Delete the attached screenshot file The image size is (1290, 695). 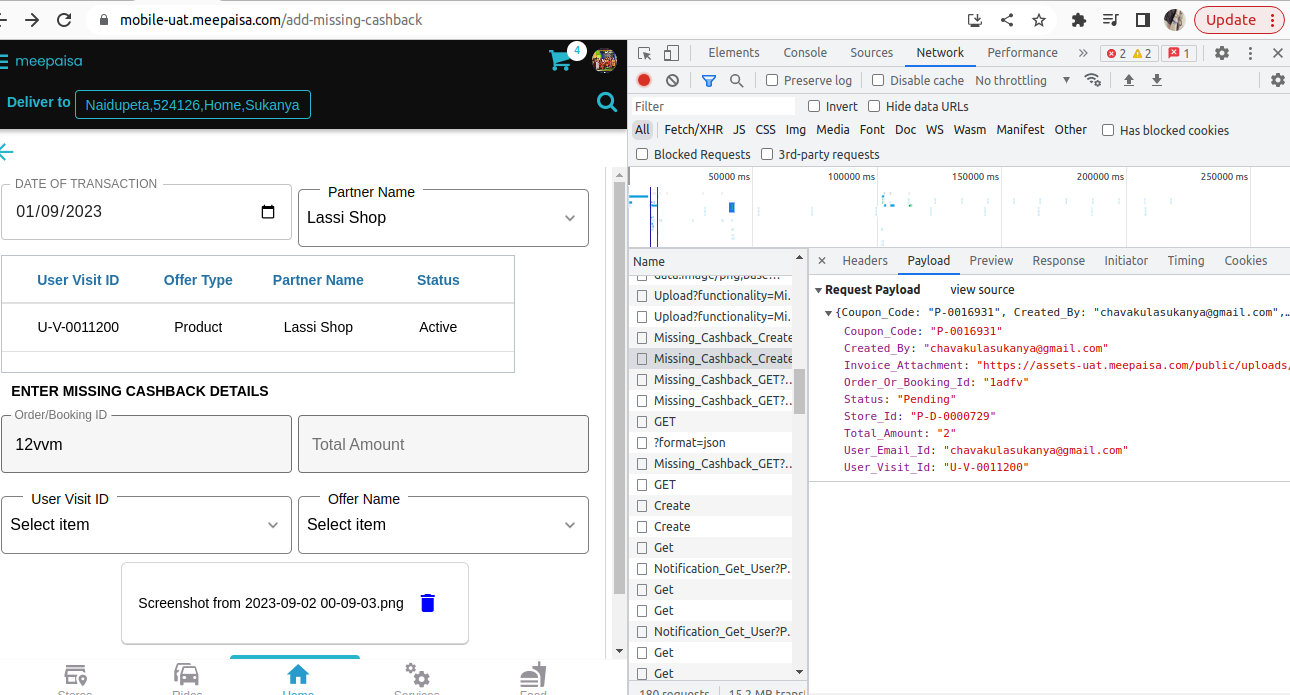(428, 603)
